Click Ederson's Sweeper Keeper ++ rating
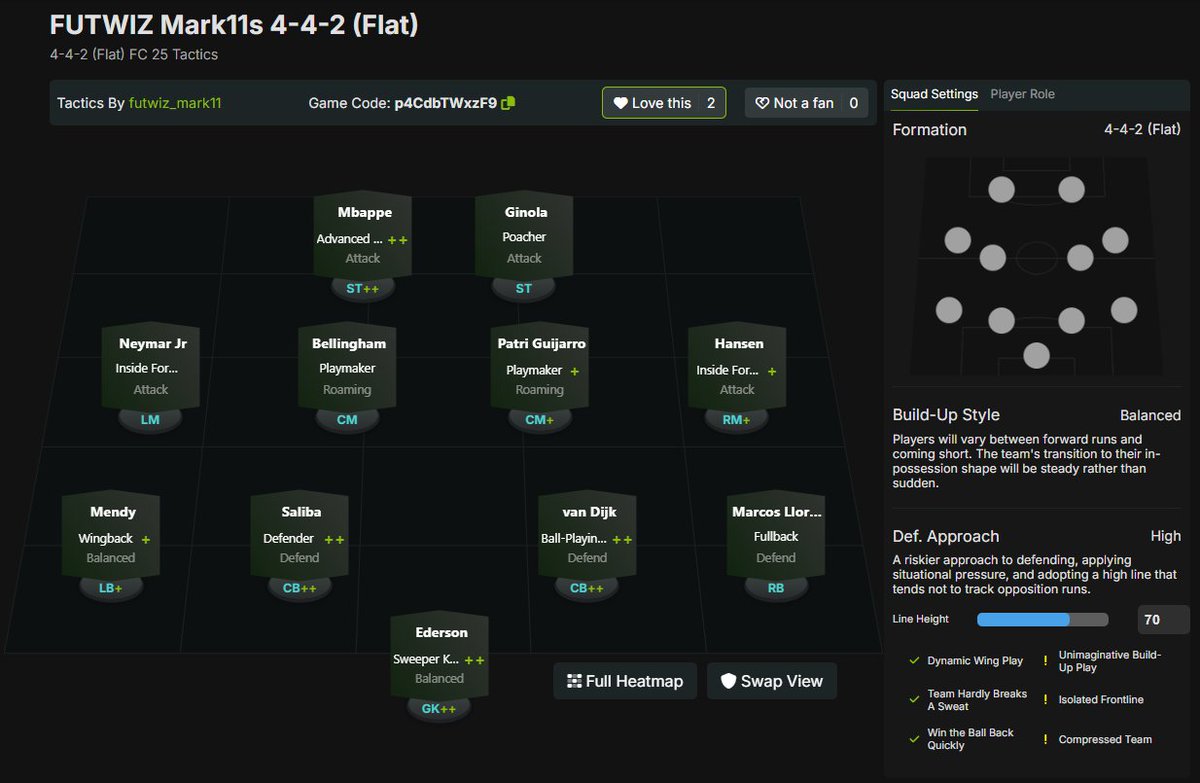The image size is (1200, 783). [475, 660]
